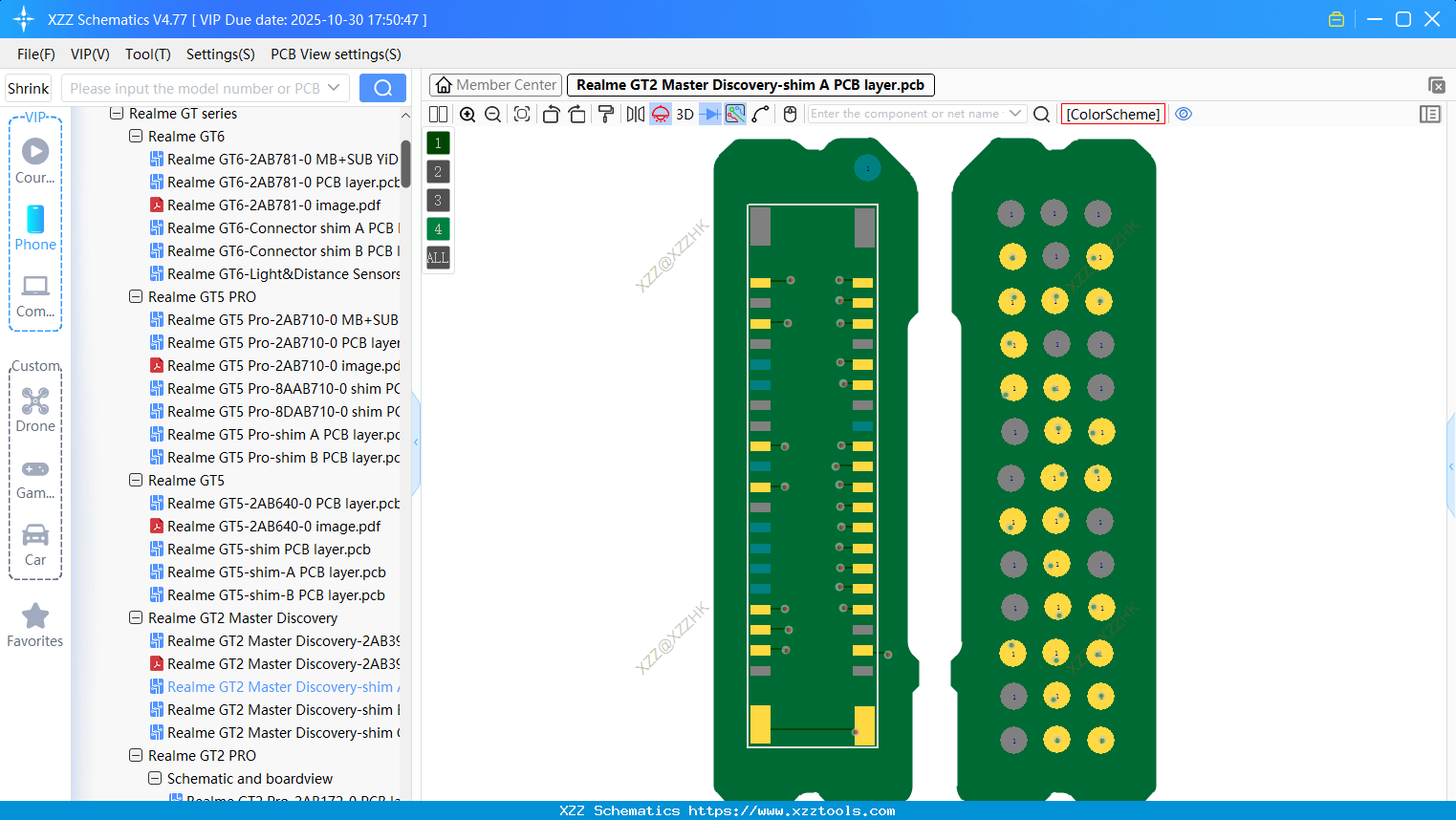This screenshot has width=1456, height=820.
Task: Open the ColorScheme button
Action: pyautogui.click(x=1113, y=115)
